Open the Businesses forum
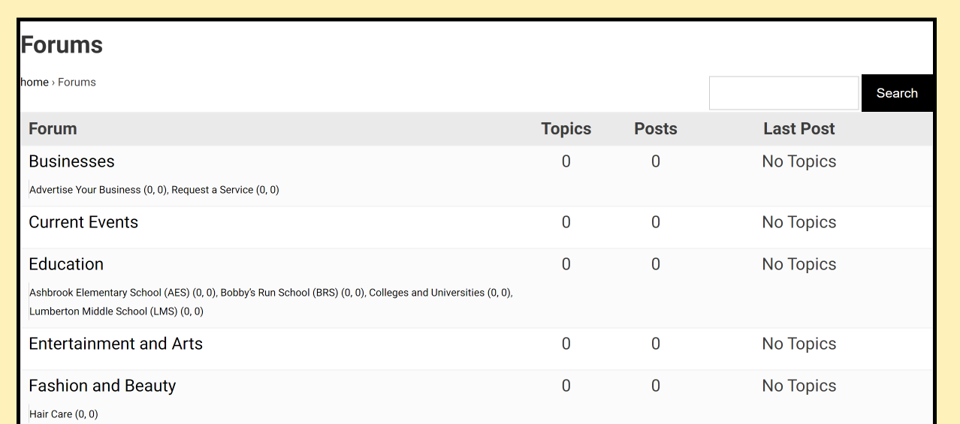Viewport: 960px width, 424px height. 71,161
